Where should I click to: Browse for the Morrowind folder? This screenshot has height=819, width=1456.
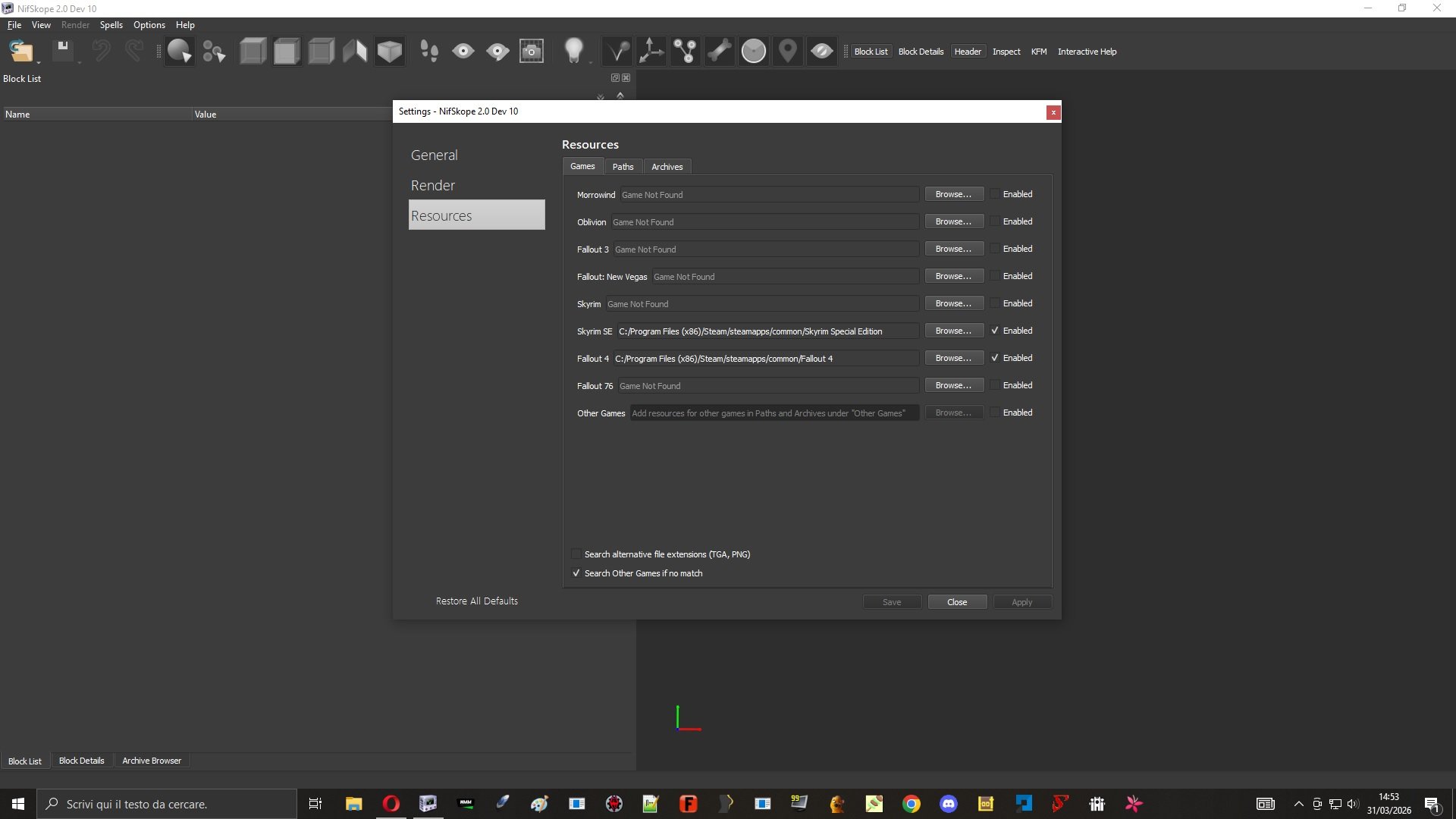click(953, 194)
